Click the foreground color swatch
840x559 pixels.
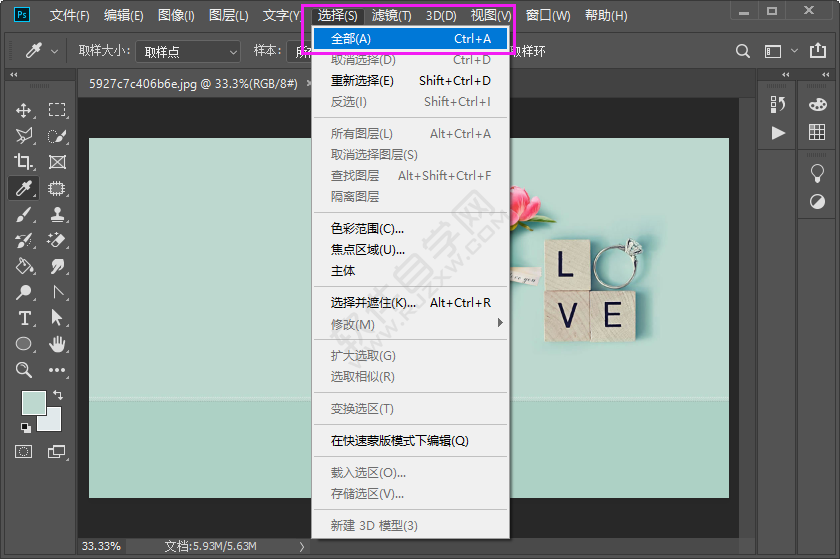33,402
